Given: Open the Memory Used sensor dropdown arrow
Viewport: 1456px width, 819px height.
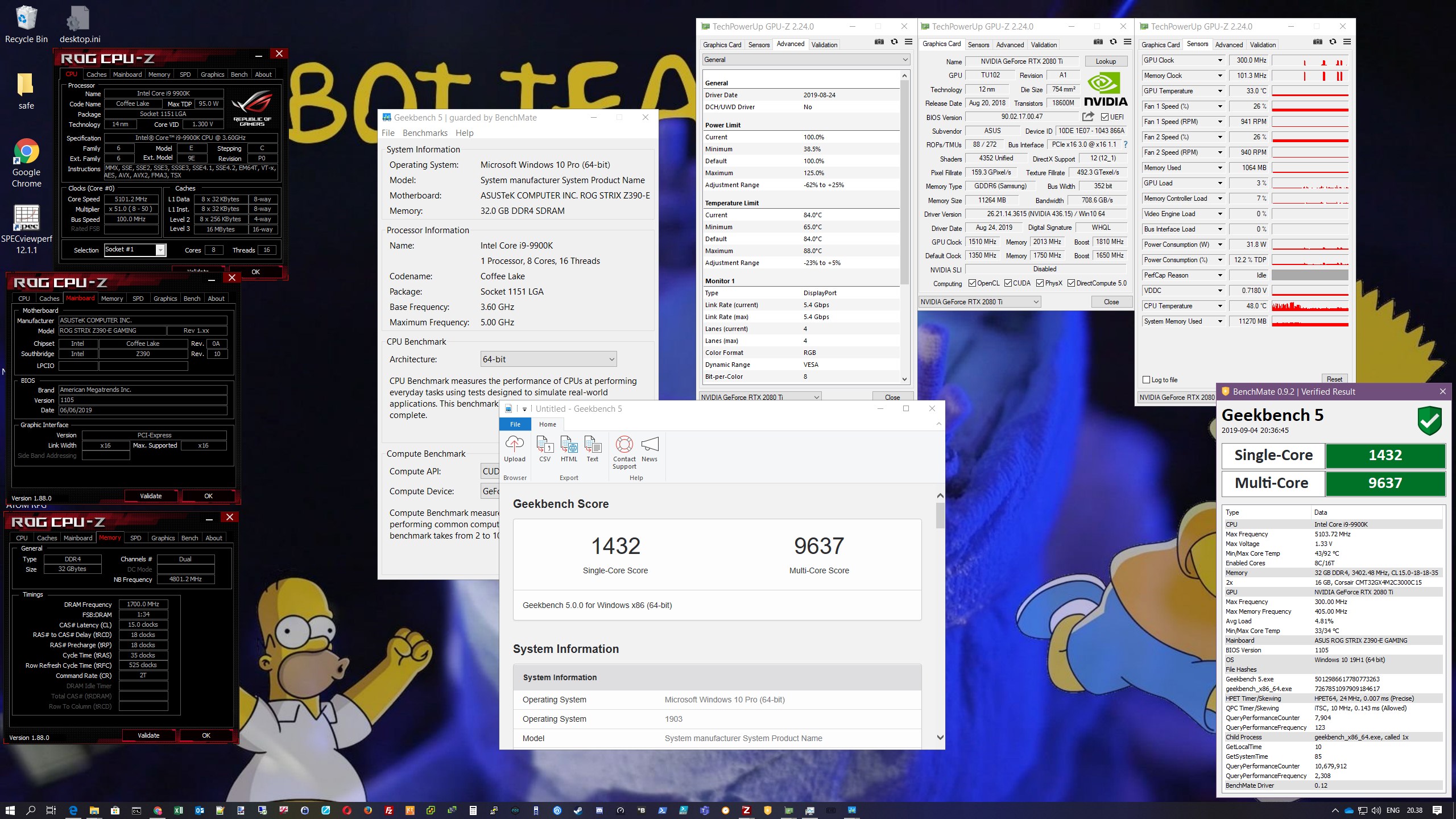Looking at the screenshot, I should pyautogui.click(x=1219, y=168).
